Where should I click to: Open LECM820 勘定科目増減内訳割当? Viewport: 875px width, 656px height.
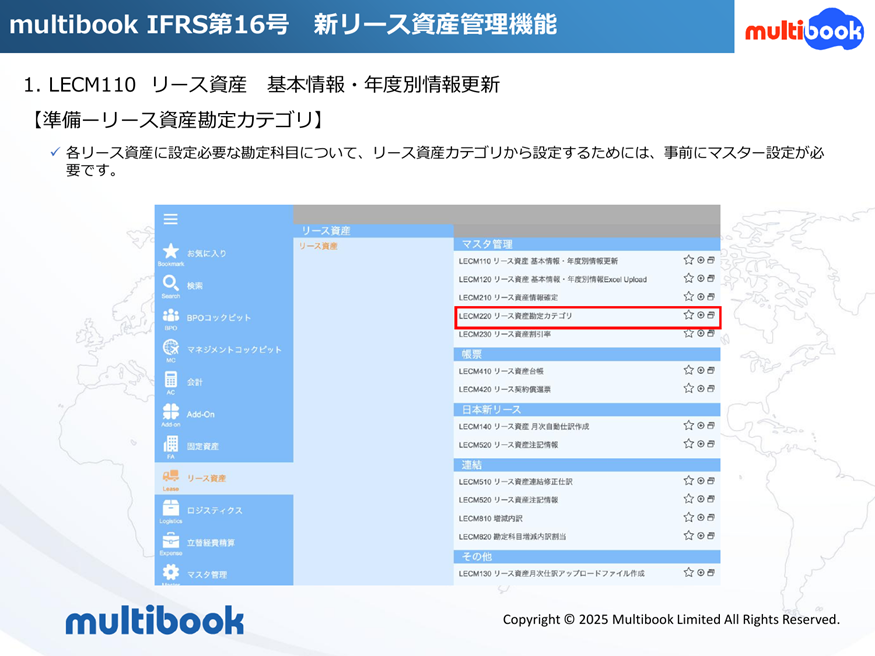[x=512, y=537]
